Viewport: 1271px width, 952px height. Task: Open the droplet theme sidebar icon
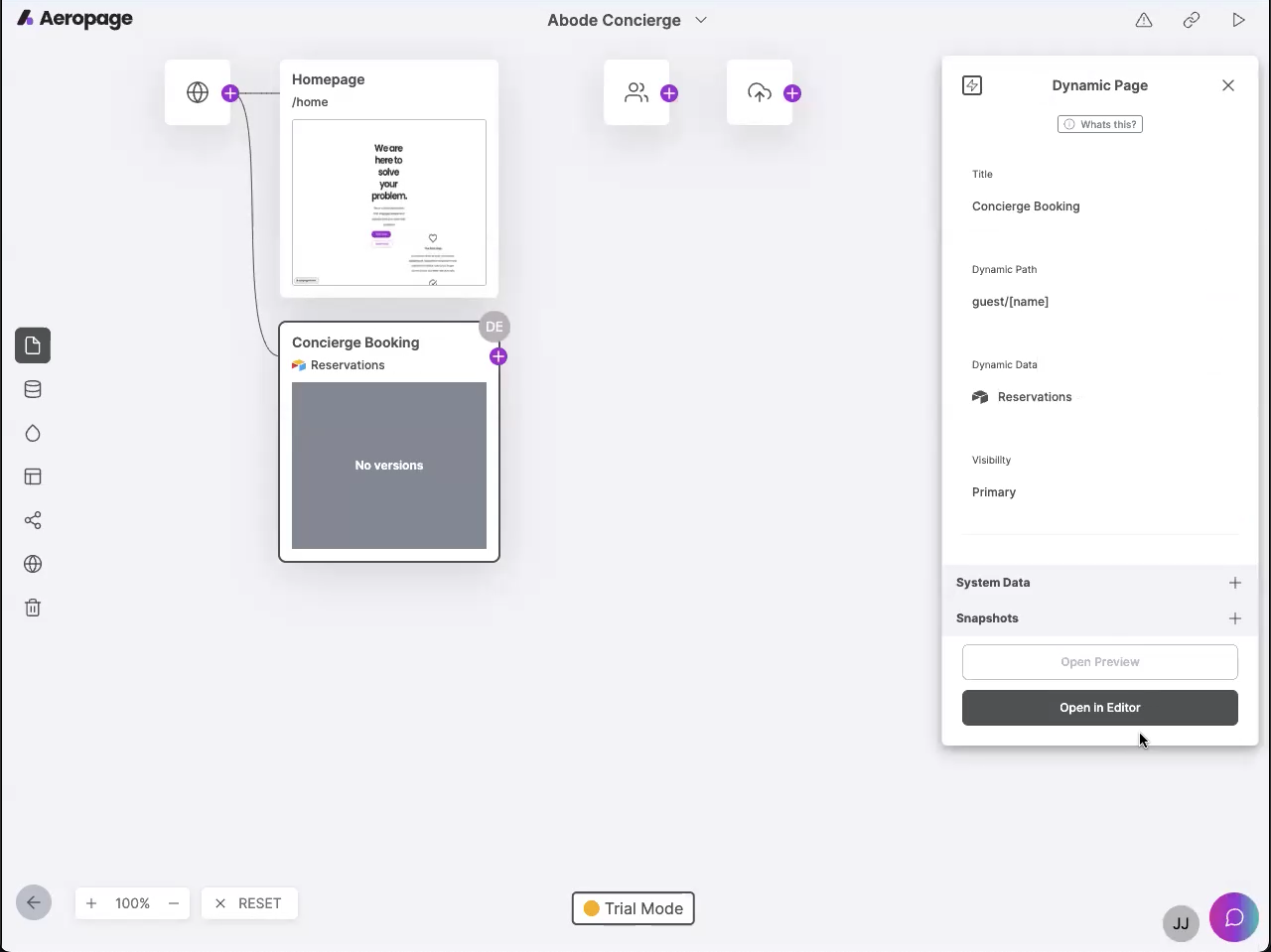33,433
